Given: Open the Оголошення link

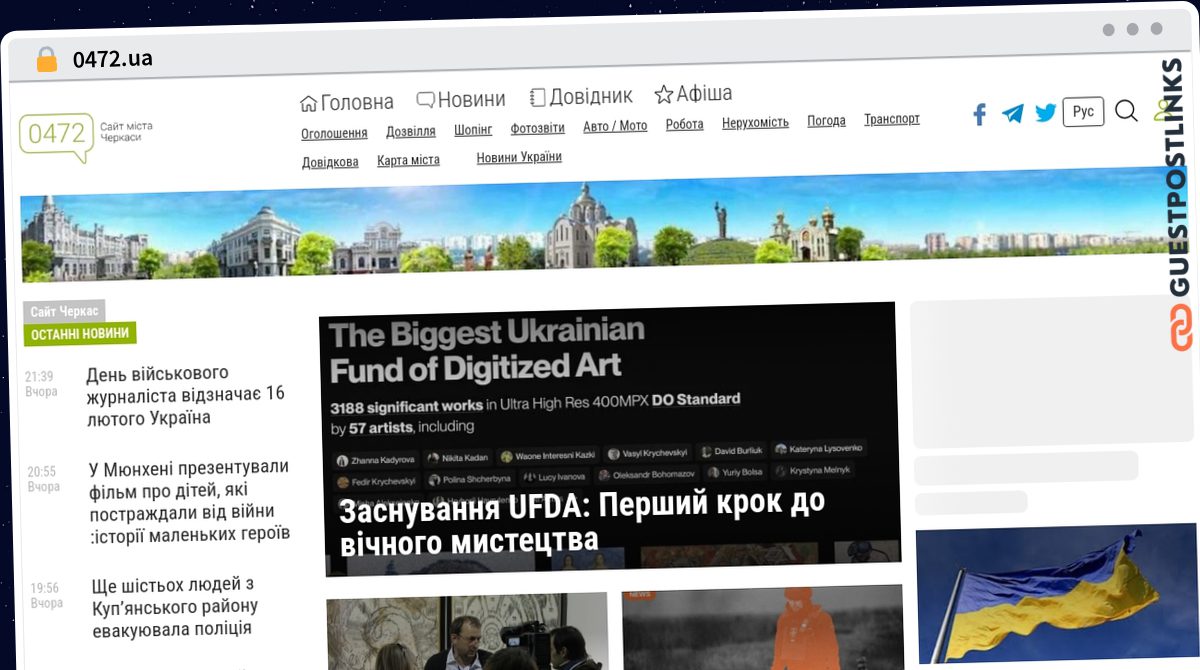Looking at the screenshot, I should click(334, 133).
